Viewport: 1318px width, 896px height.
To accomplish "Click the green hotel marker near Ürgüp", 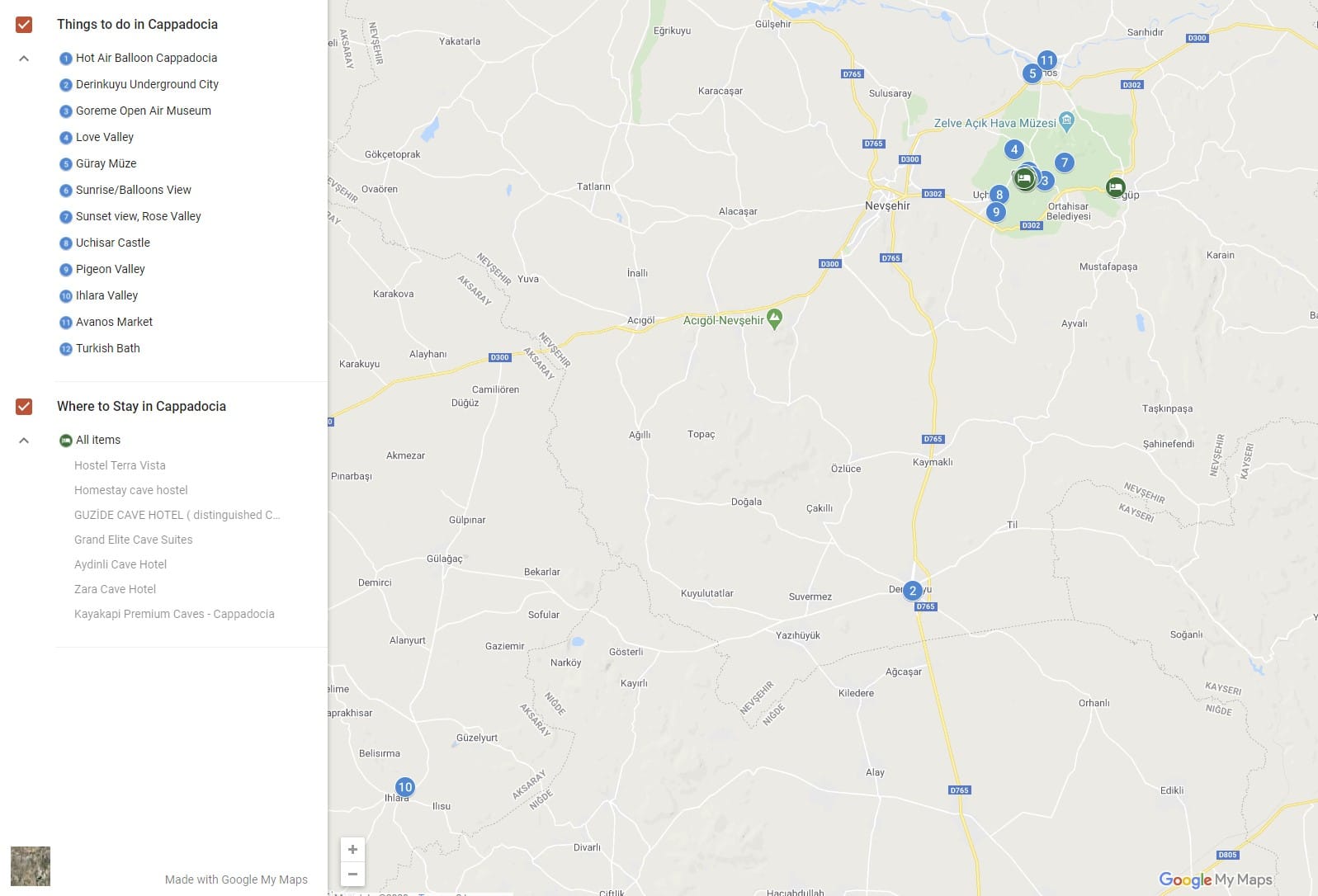I will click(1115, 187).
